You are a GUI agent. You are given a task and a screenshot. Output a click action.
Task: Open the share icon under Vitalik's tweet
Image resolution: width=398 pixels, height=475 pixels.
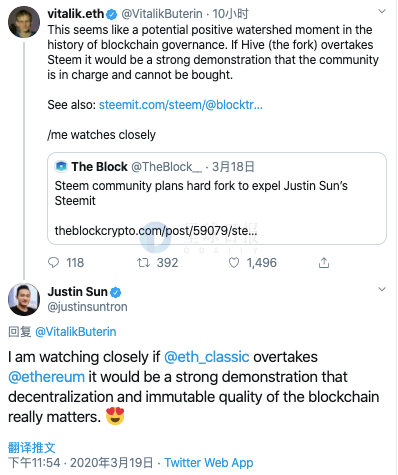point(324,263)
